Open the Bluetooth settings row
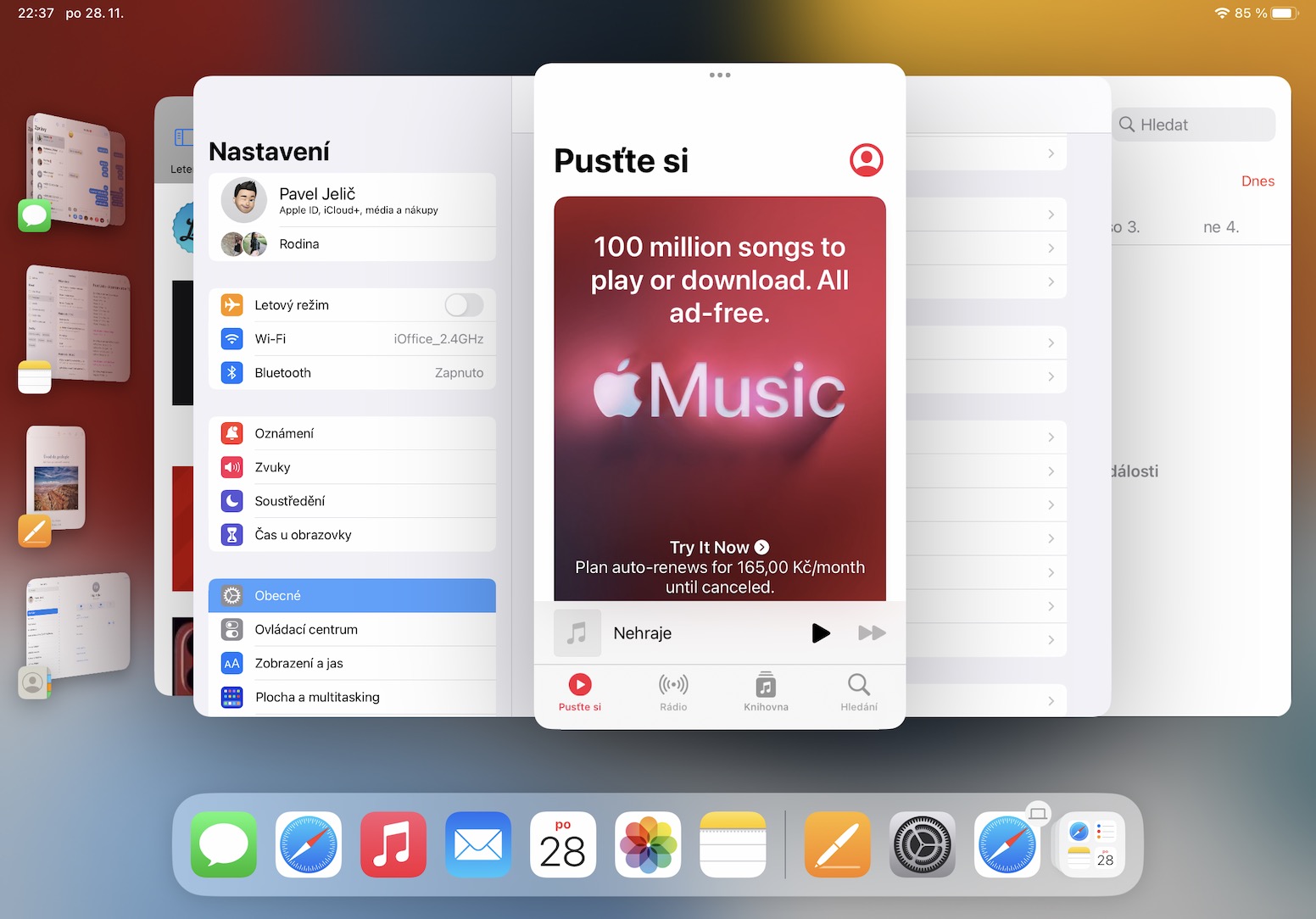Image resolution: width=1316 pixels, height=919 pixels. (x=352, y=373)
